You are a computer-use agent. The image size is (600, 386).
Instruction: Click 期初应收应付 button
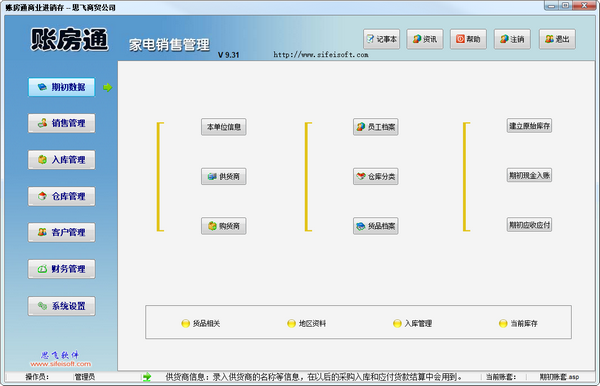tap(530, 225)
